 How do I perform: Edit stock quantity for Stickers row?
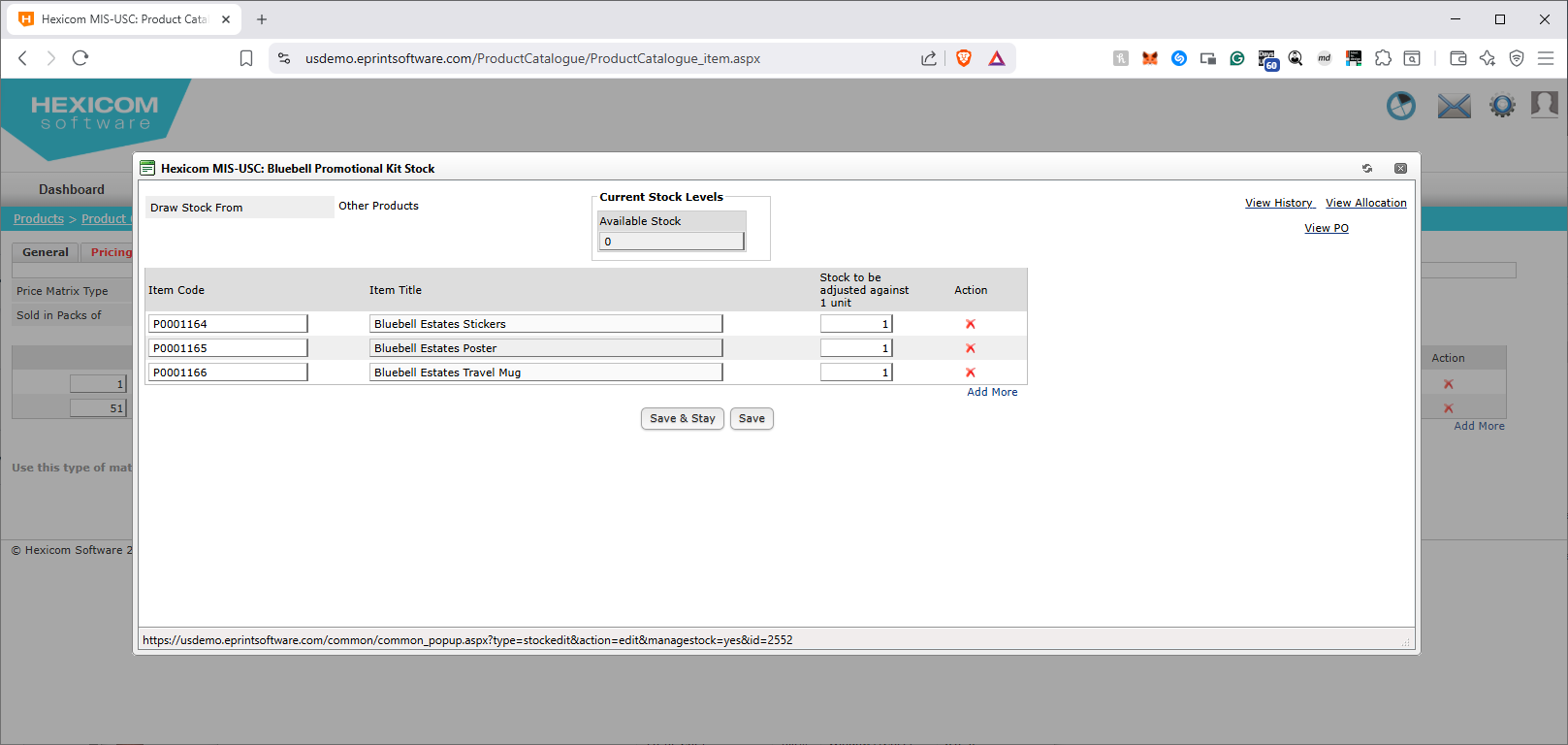(856, 324)
